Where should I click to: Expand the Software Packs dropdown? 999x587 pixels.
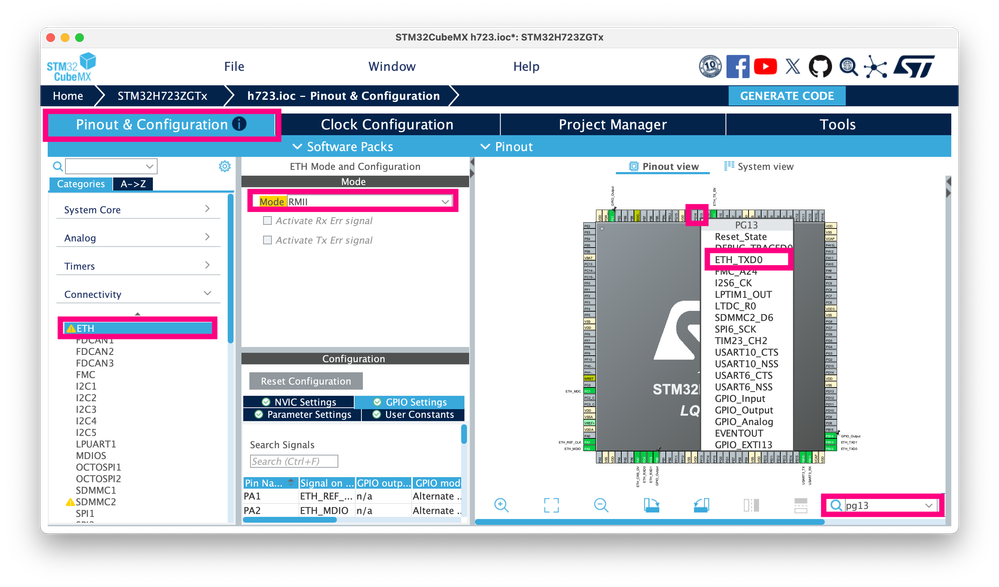tap(342, 147)
